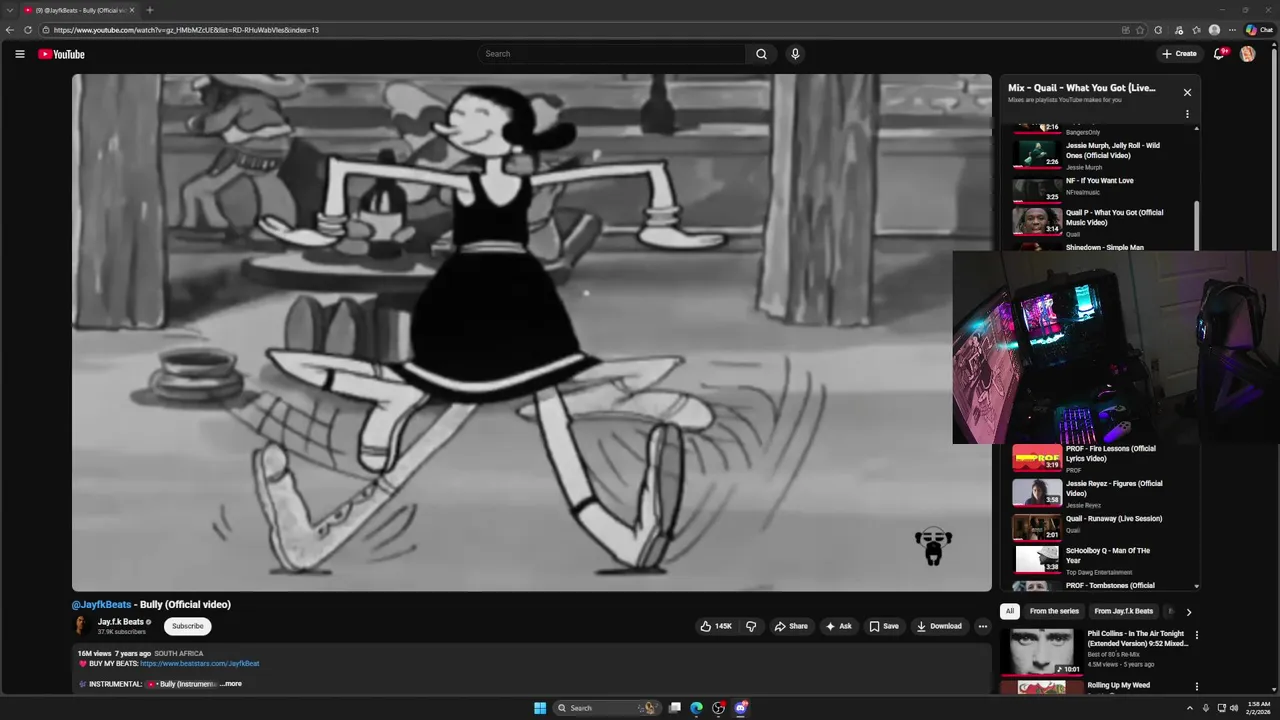Viewport: 1280px width, 720px height.
Task: Open Edge Copilot Chat
Action: point(1259,30)
